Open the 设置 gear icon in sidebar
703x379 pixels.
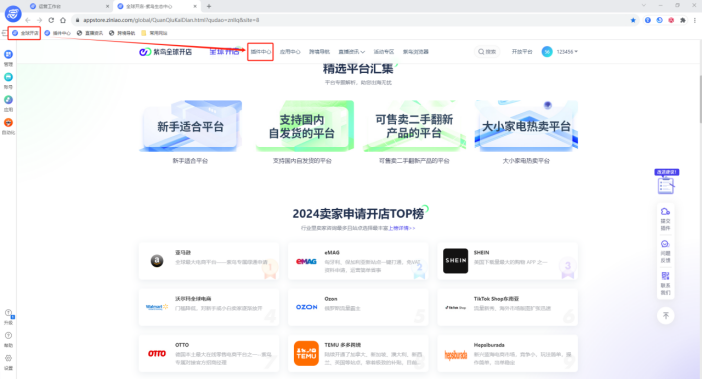point(8,358)
